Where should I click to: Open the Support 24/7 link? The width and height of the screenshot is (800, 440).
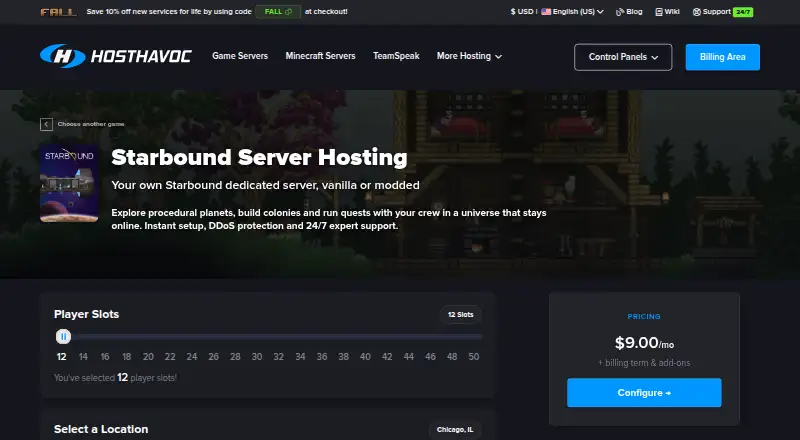coord(722,11)
